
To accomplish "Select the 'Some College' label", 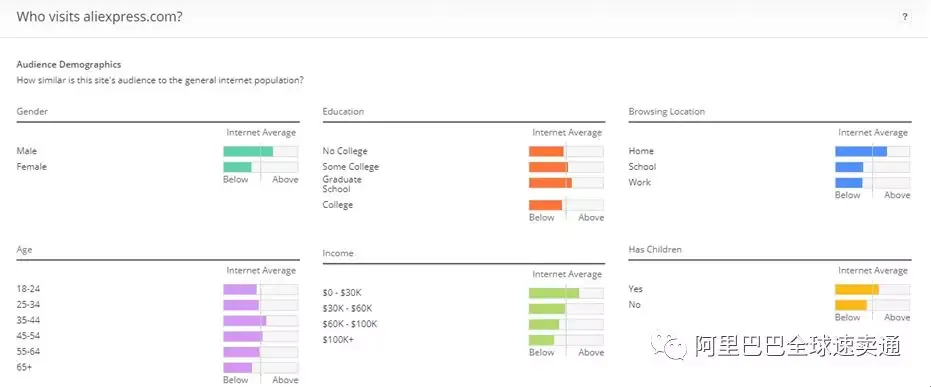I will [350, 167].
